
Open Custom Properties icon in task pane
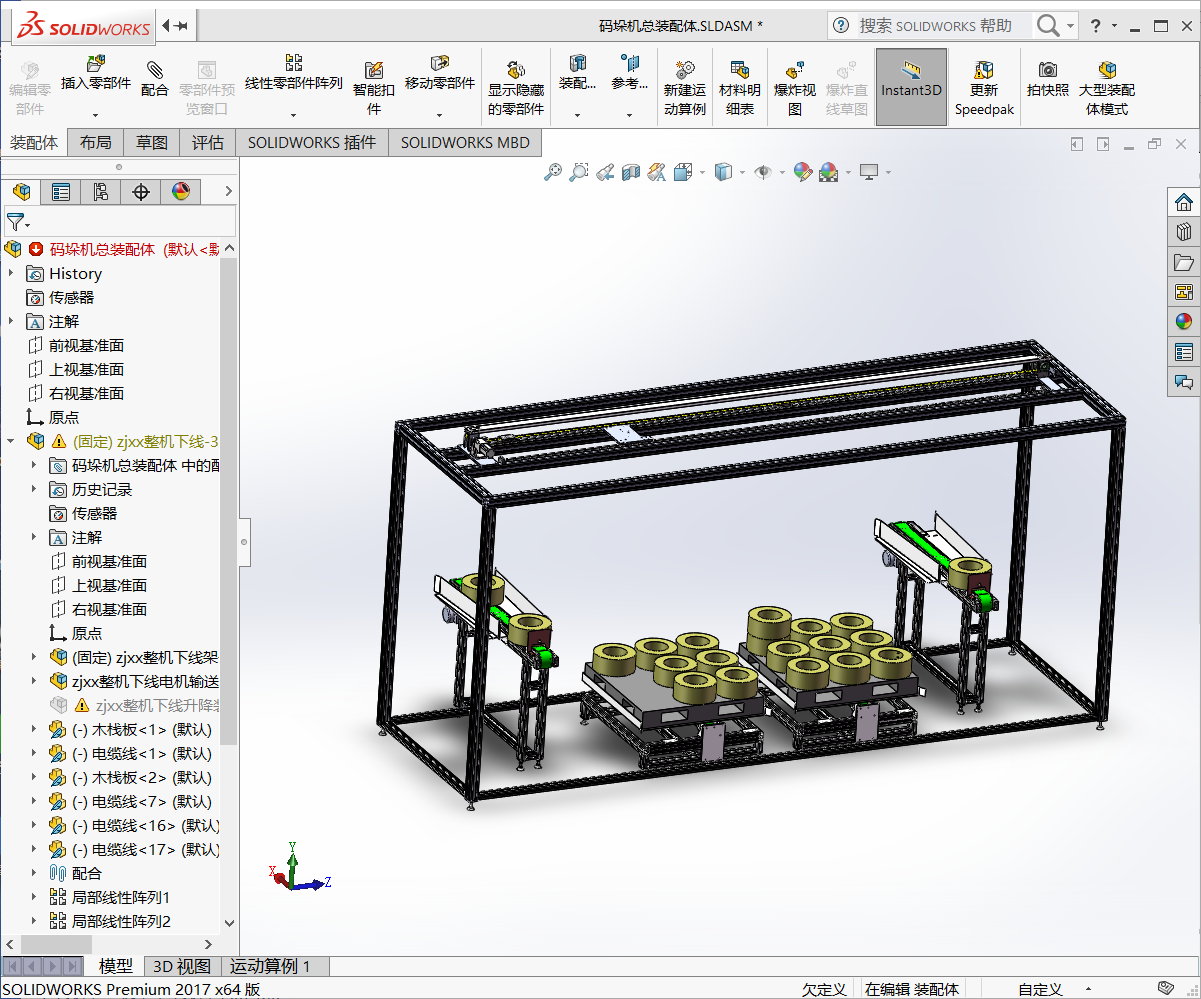click(x=1184, y=352)
